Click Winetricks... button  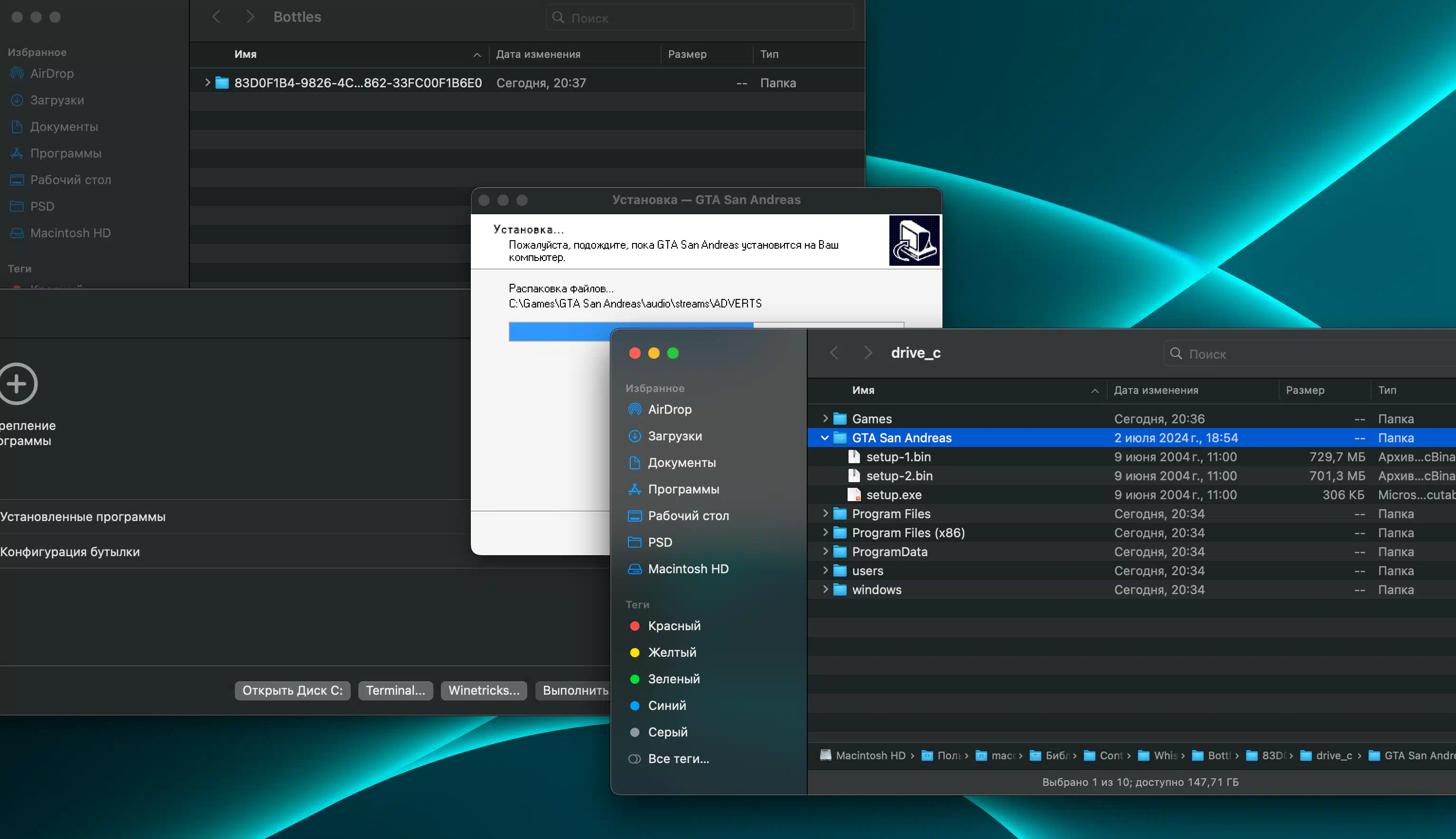click(x=484, y=690)
